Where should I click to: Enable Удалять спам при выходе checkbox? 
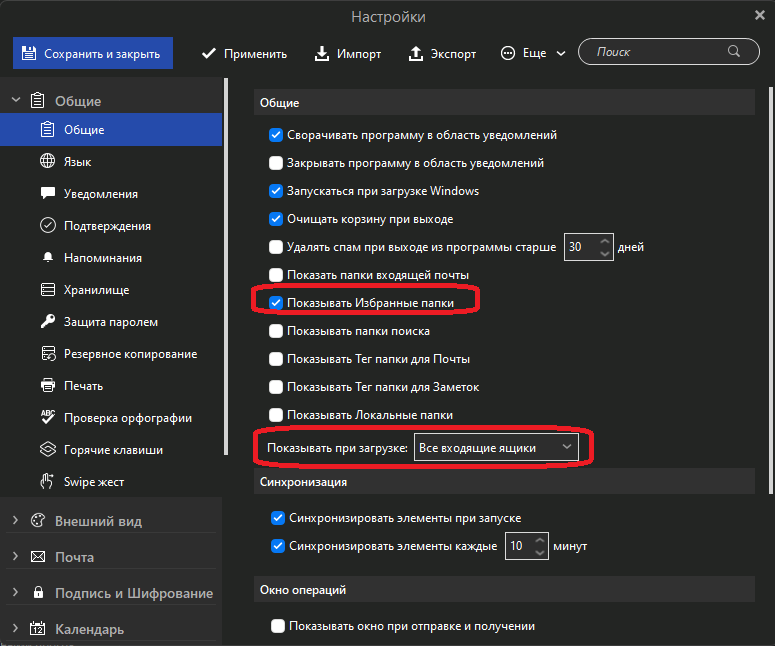tap(276, 247)
